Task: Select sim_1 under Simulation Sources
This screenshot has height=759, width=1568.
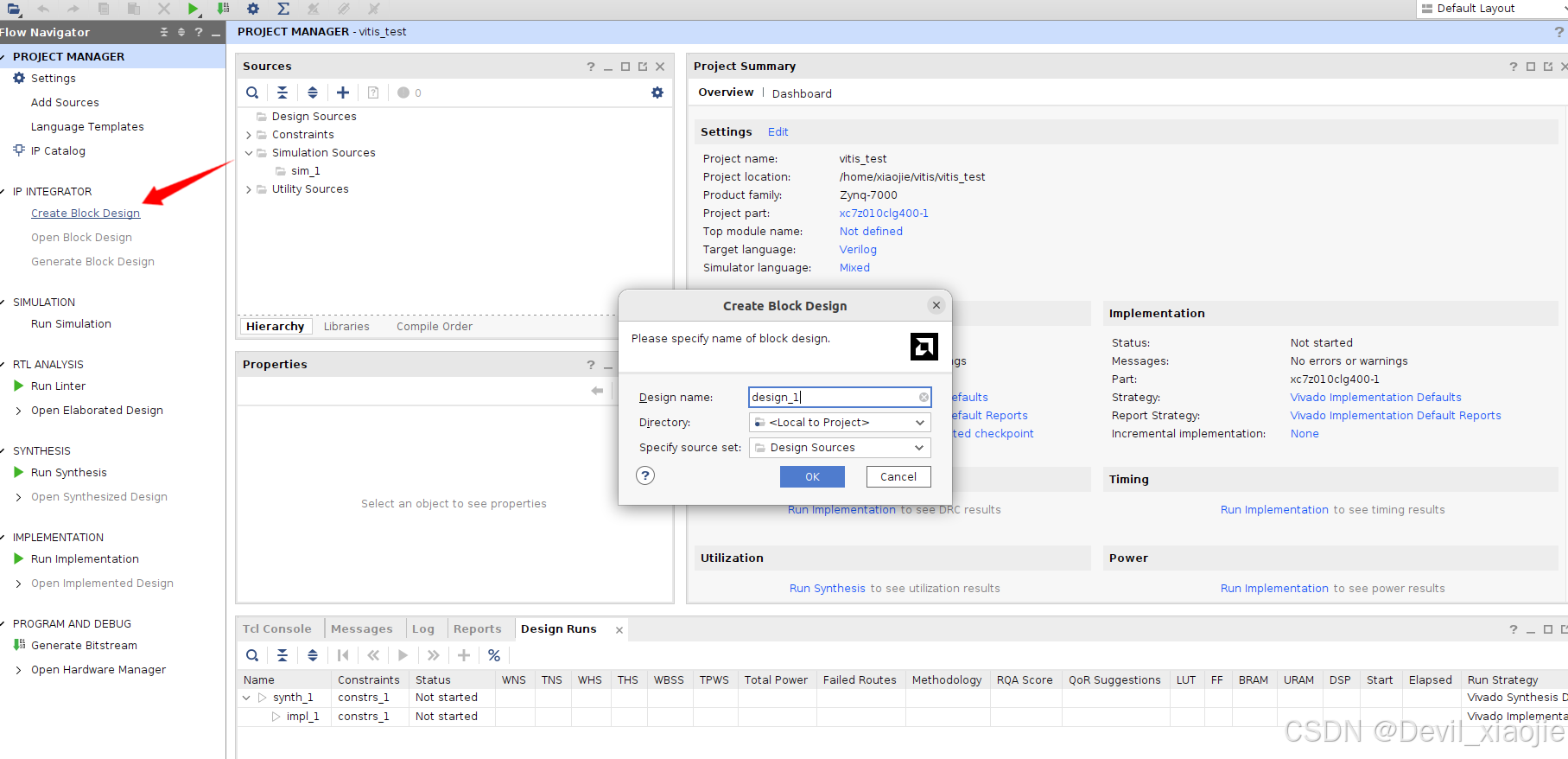Action: (305, 171)
